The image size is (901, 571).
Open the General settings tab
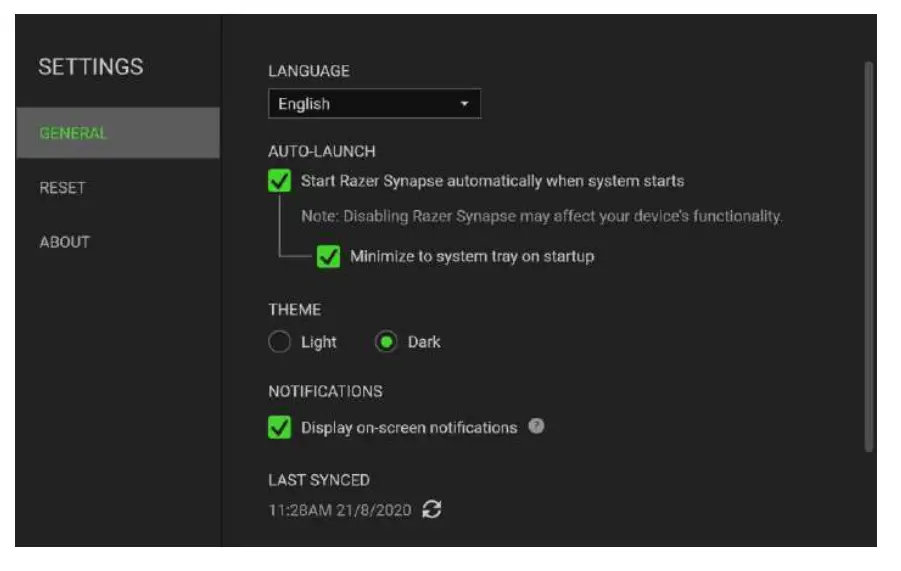point(118,133)
